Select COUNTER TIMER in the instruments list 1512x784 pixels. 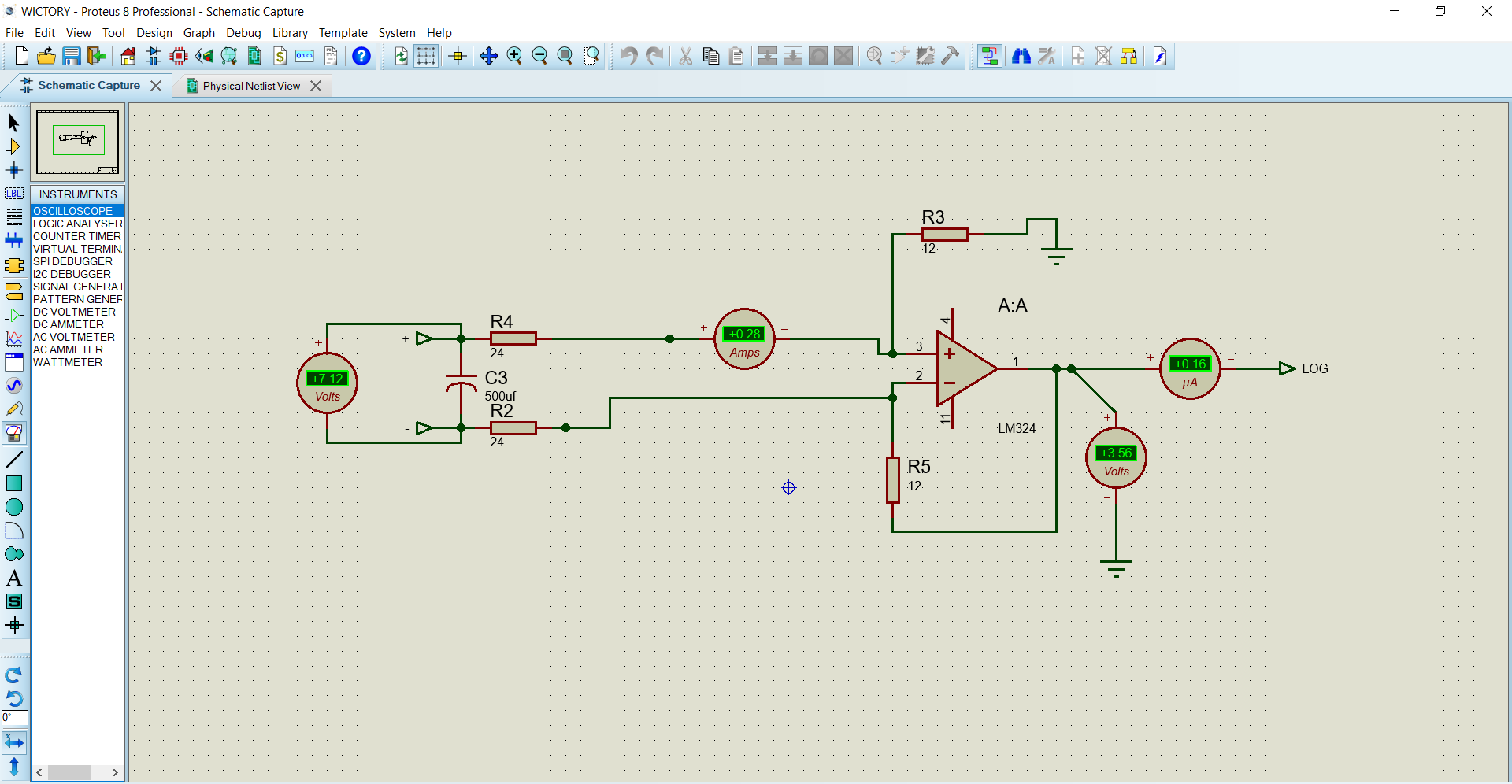click(77, 236)
